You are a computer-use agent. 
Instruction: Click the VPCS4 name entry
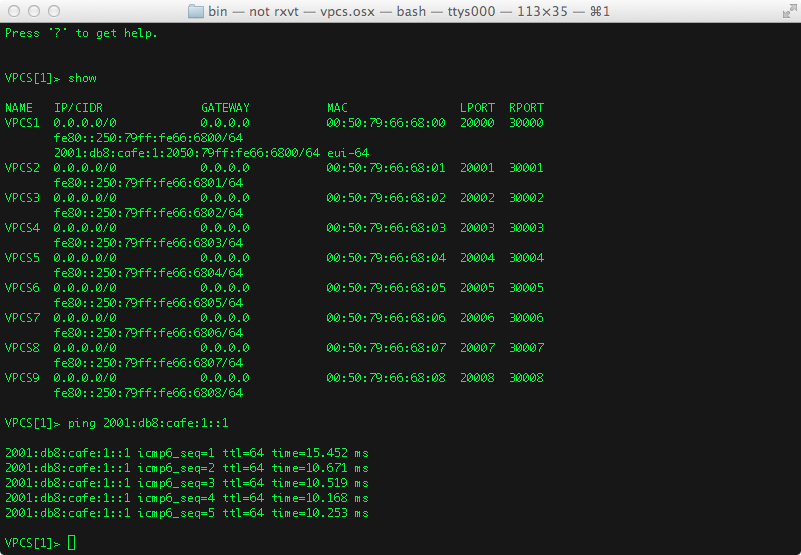point(22,228)
